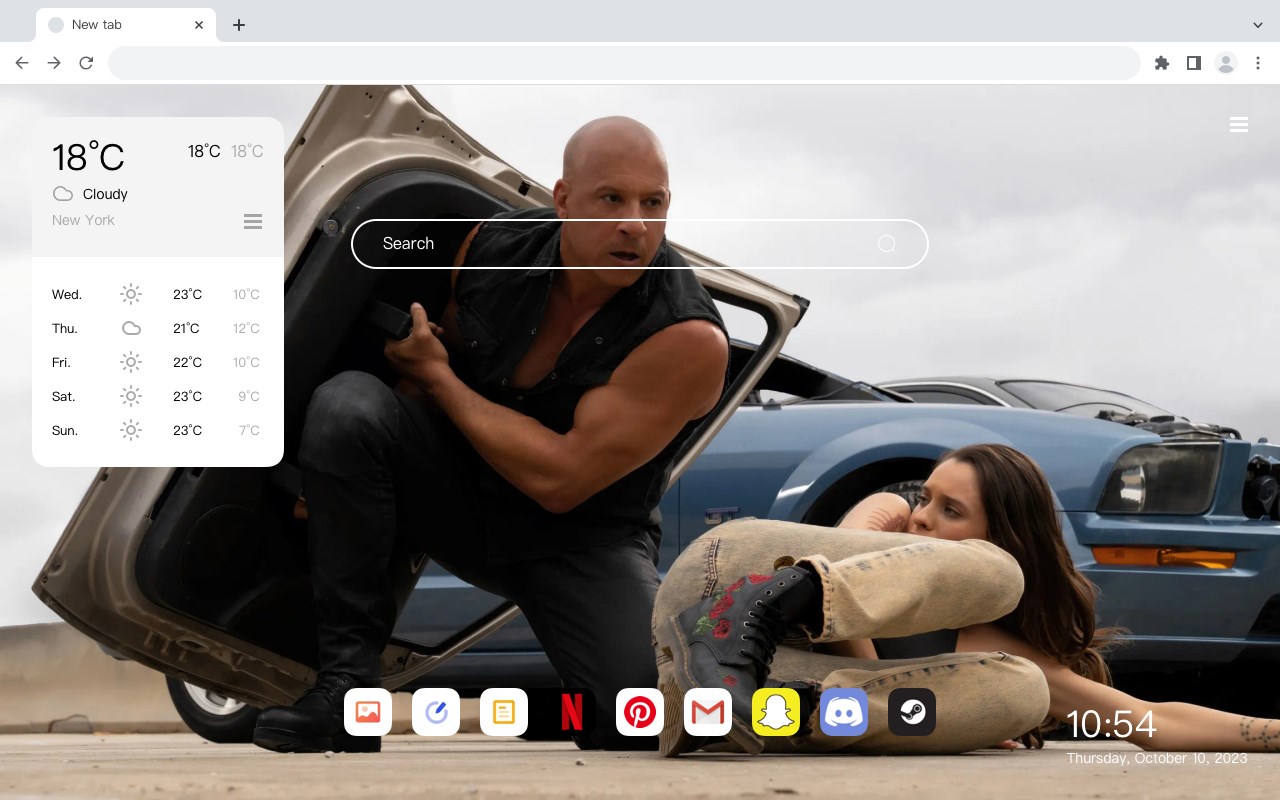
Task: Focus the browser address bar
Action: pyautogui.click(x=624, y=63)
